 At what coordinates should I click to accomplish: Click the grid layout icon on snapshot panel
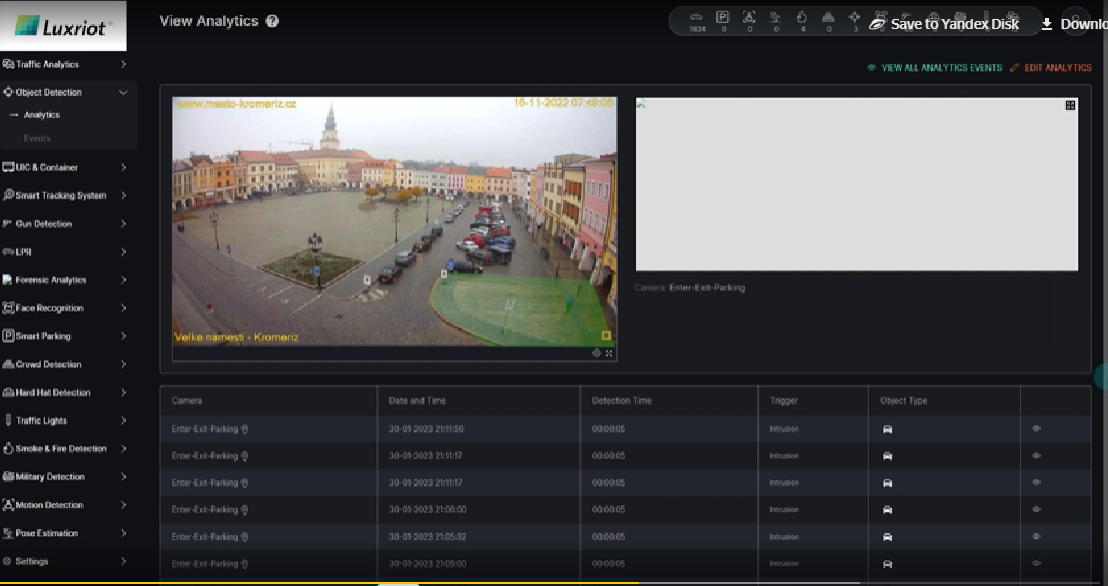click(1070, 105)
